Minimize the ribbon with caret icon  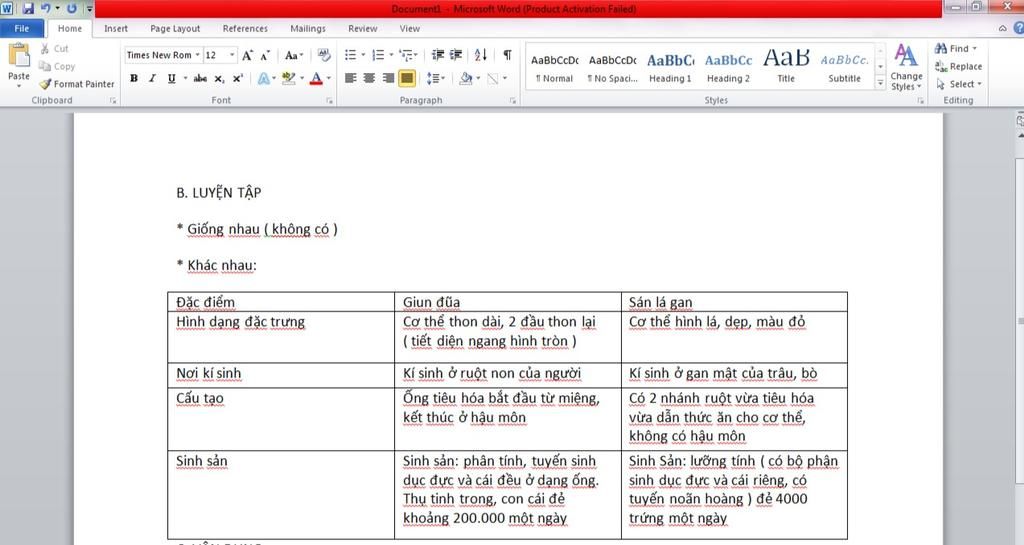[x=1002, y=28]
